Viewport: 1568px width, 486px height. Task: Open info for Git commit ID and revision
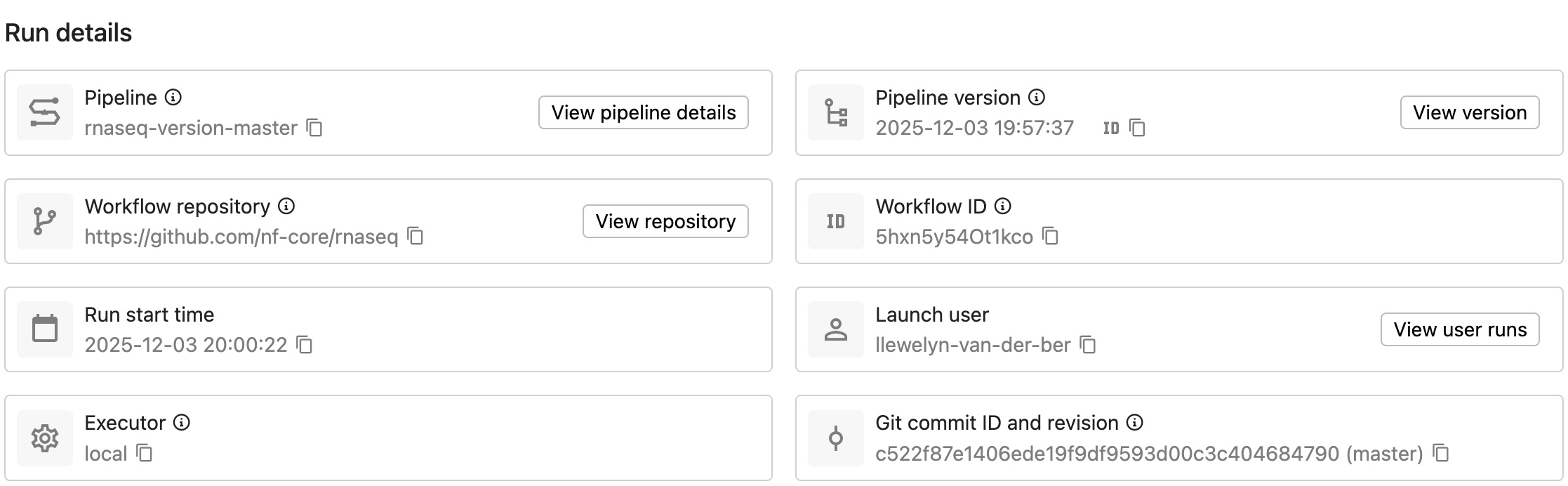[1135, 423]
